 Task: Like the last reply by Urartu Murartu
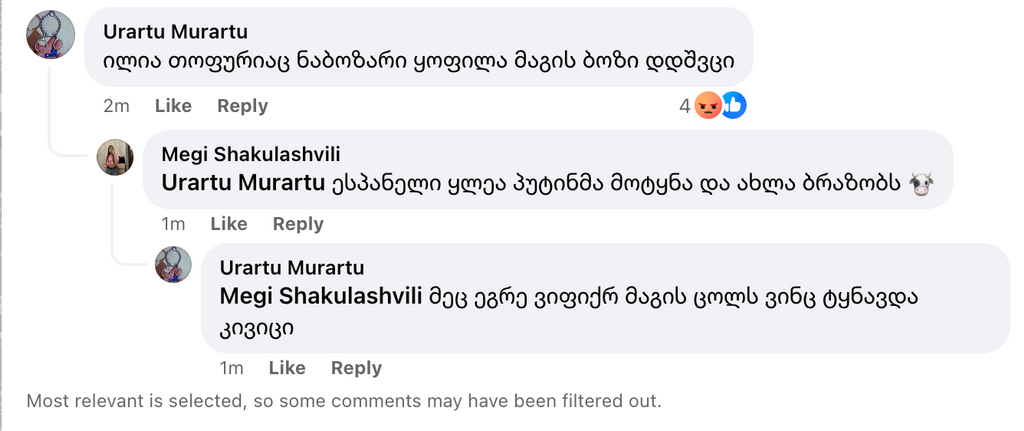click(287, 368)
